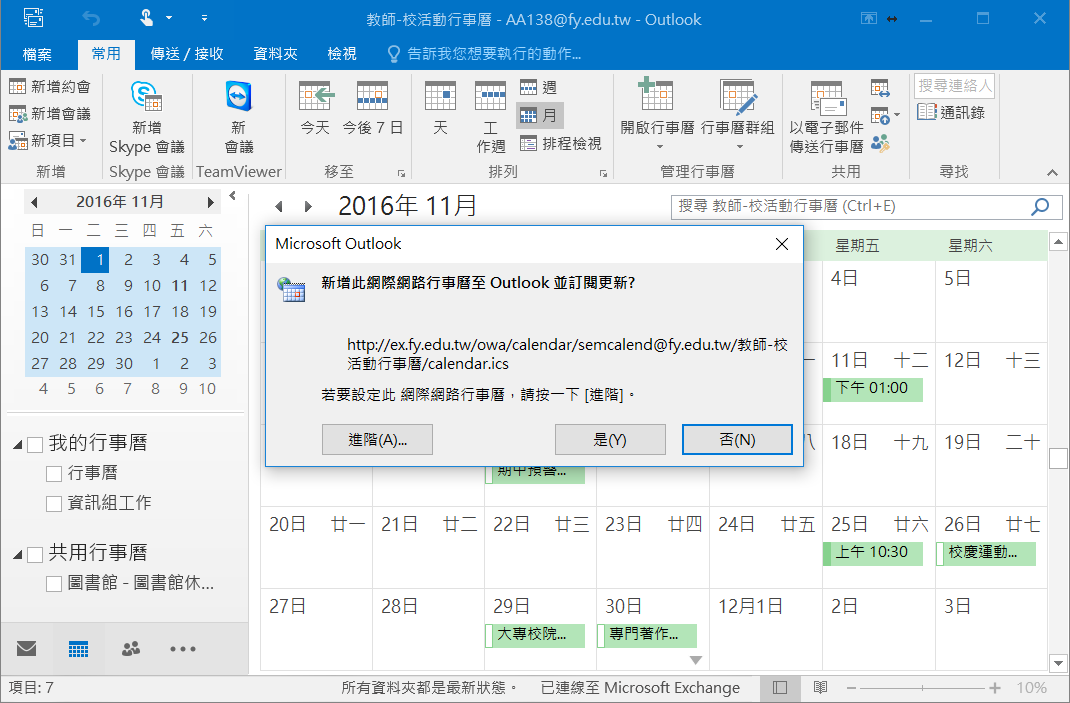1070x703 pixels.
Task: Click the 搜尋連絡人 search box
Action: (x=954, y=85)
